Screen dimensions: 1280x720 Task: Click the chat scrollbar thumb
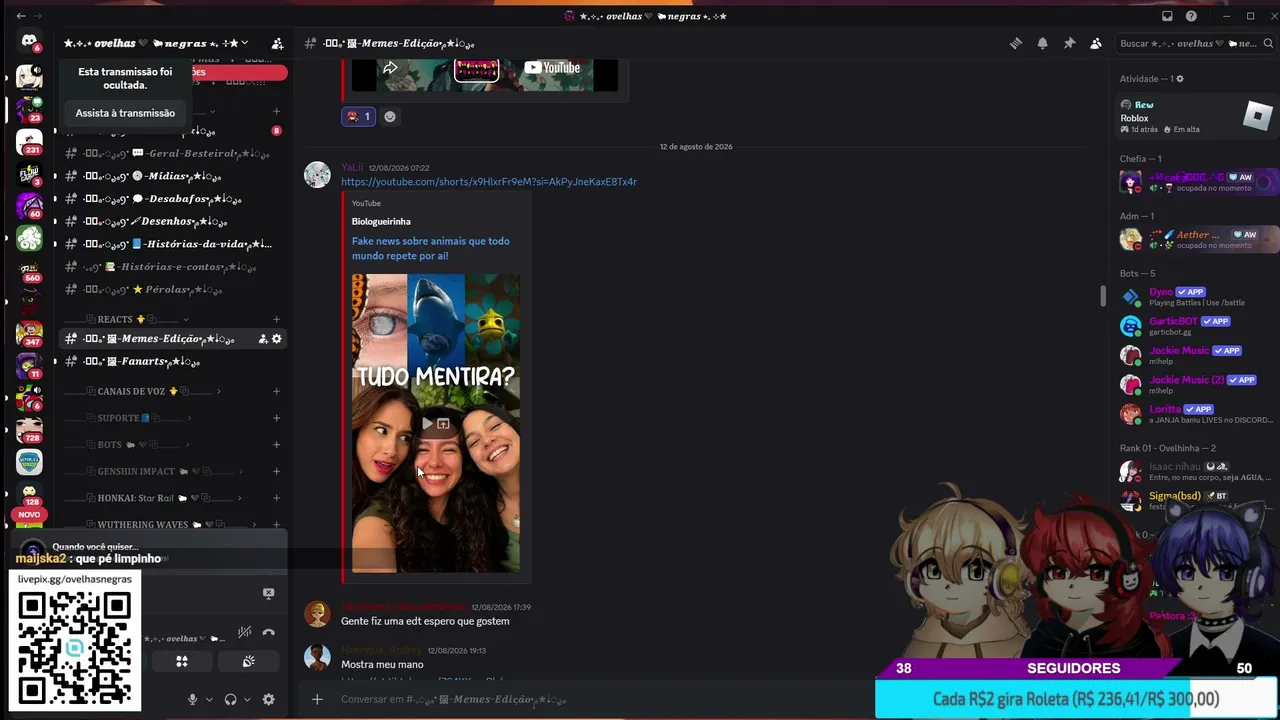pyautogui.click(x=1103, y=296)
